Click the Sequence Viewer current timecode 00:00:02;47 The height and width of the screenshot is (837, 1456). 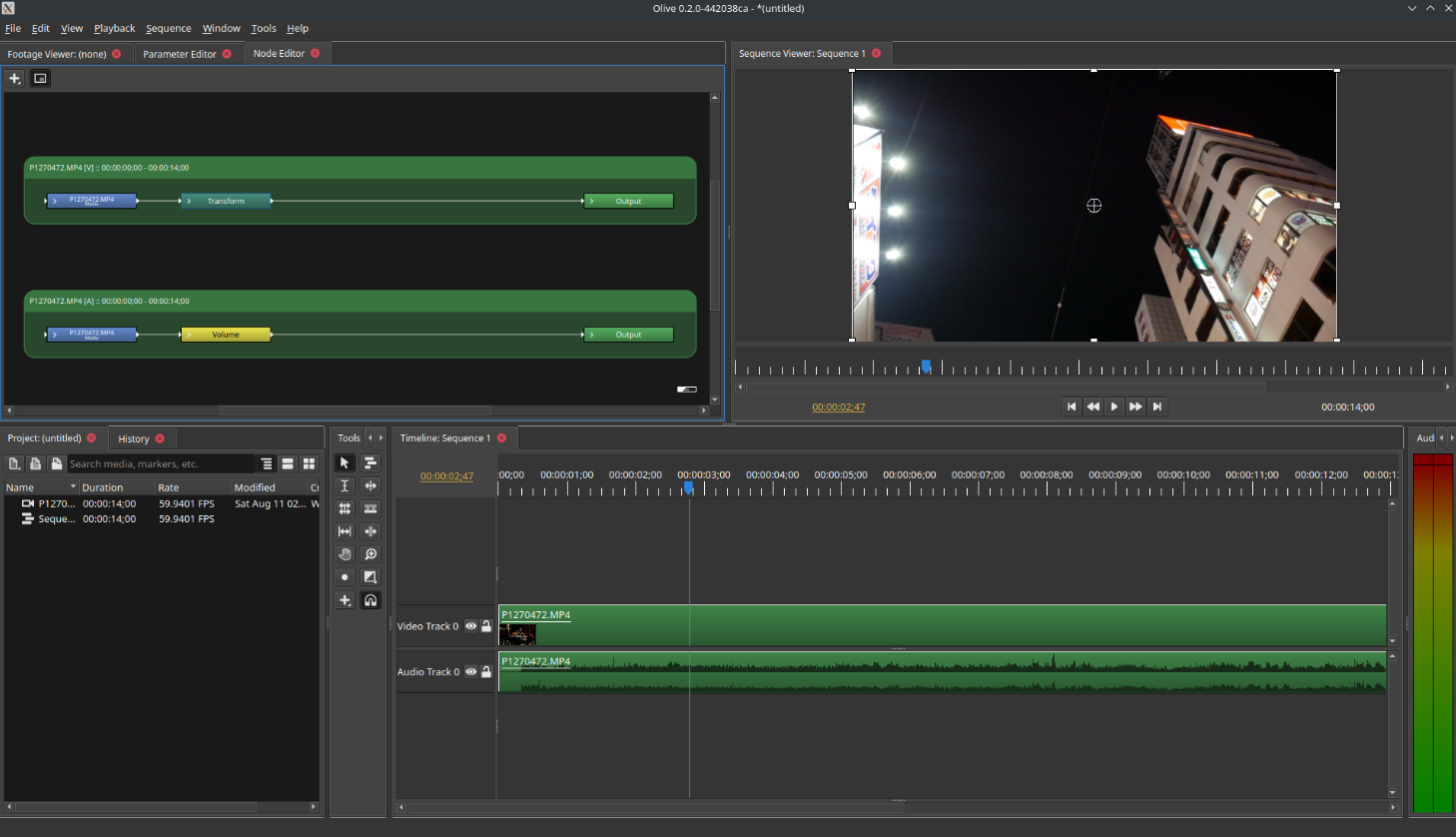[x=838, y=407]
